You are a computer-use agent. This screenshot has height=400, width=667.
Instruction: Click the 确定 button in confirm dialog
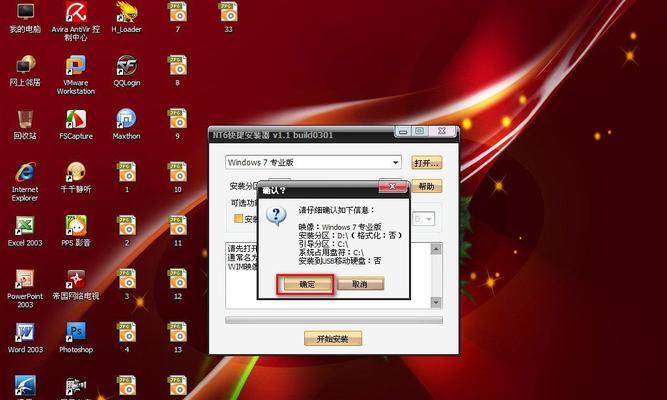tap(306, 284)
